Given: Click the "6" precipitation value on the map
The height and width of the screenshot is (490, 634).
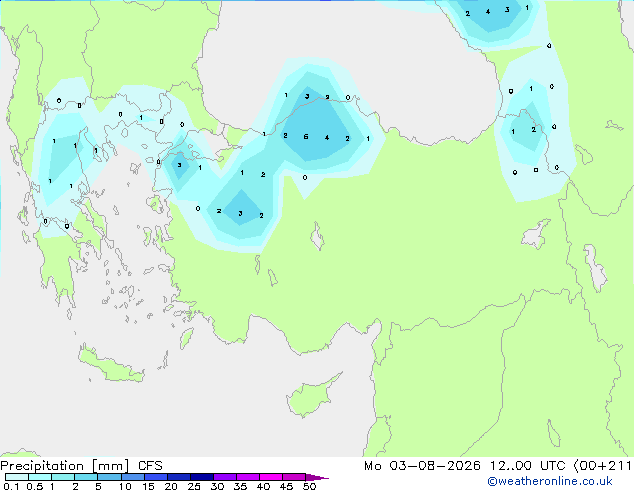Looking at the screenshot, I should pos(306,137).
